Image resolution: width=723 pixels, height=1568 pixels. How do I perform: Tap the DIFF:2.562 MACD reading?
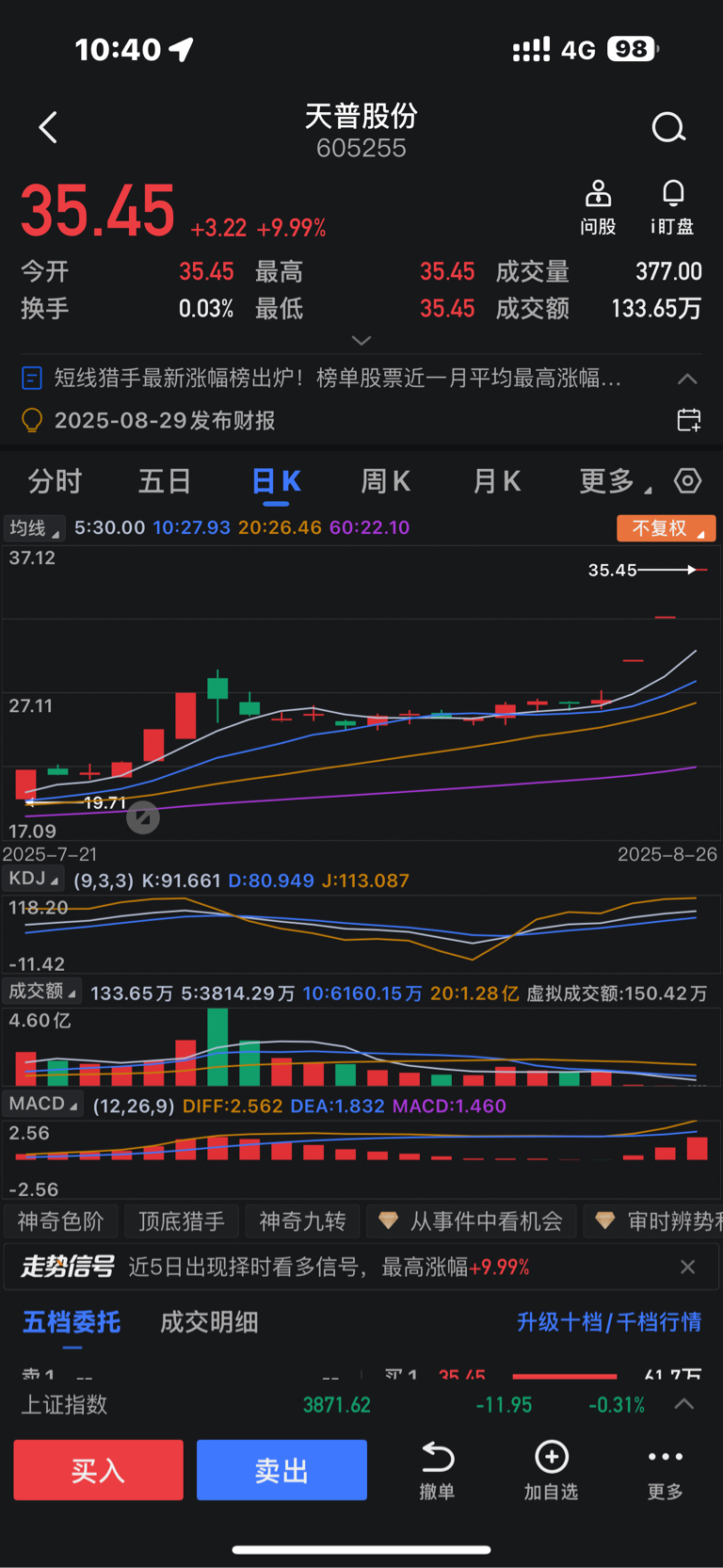tap(233, 1106)
